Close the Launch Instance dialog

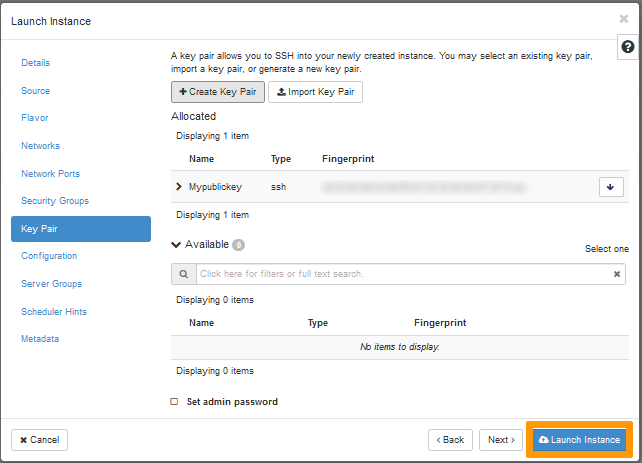(624, 18)
